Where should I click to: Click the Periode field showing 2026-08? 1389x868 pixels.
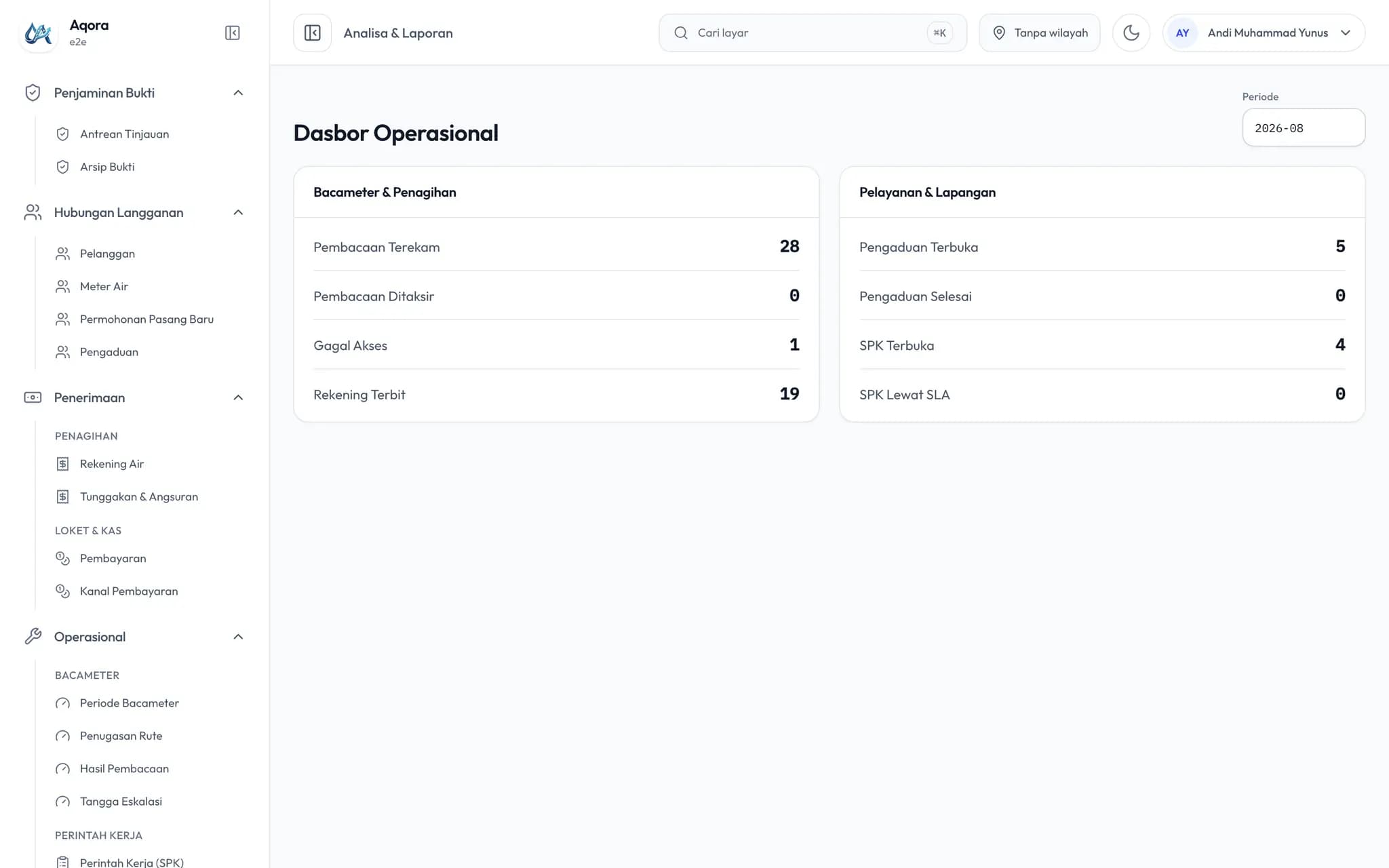(x=1304, y=127)
